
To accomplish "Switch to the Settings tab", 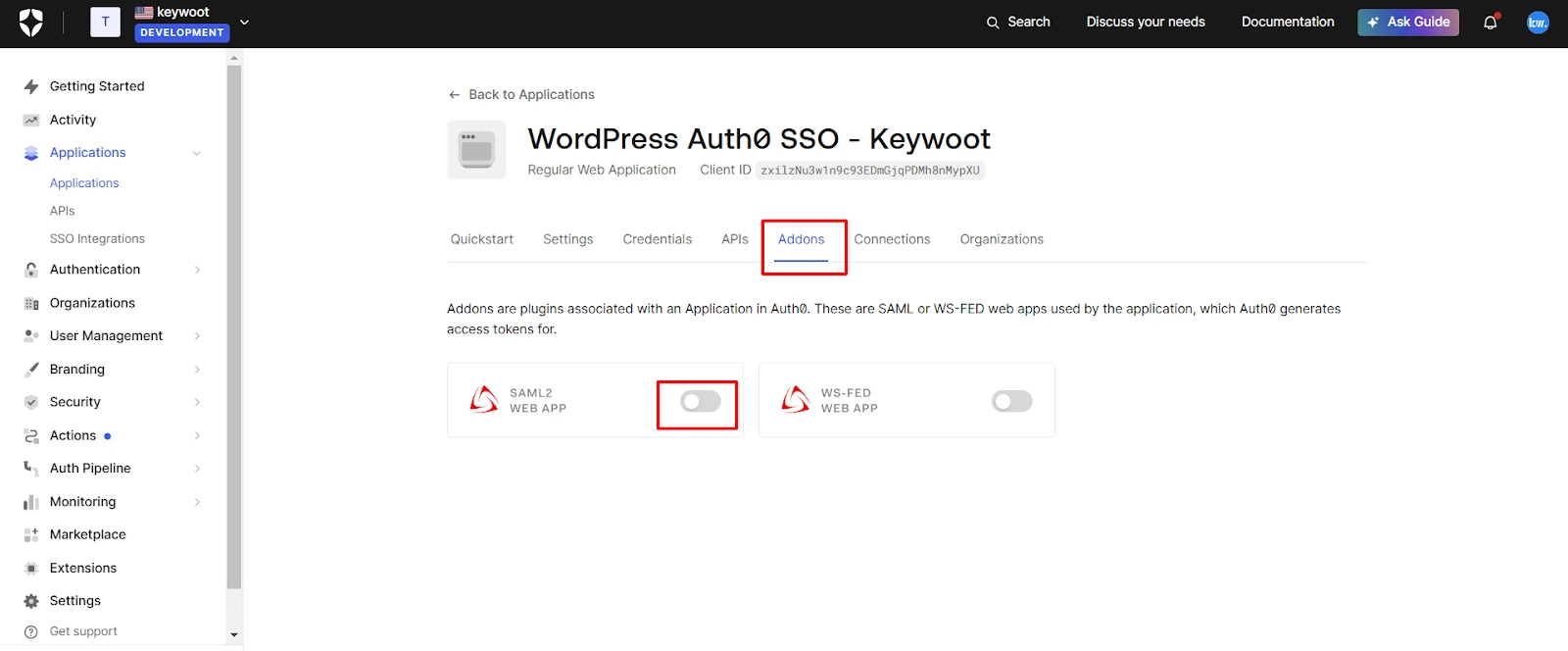I will click(x=568, y=239).
